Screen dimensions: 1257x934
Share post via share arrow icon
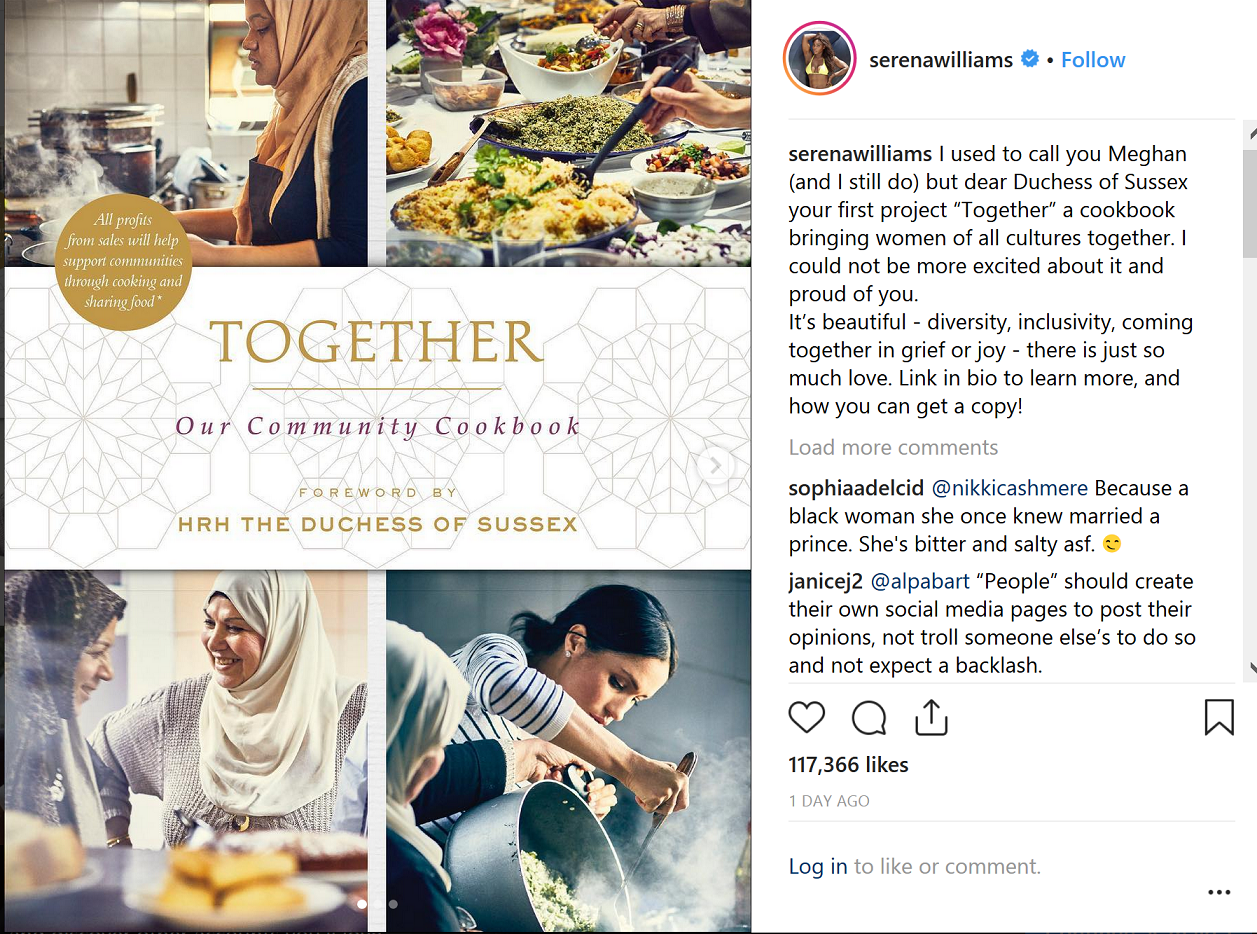(x=931, y=716)
